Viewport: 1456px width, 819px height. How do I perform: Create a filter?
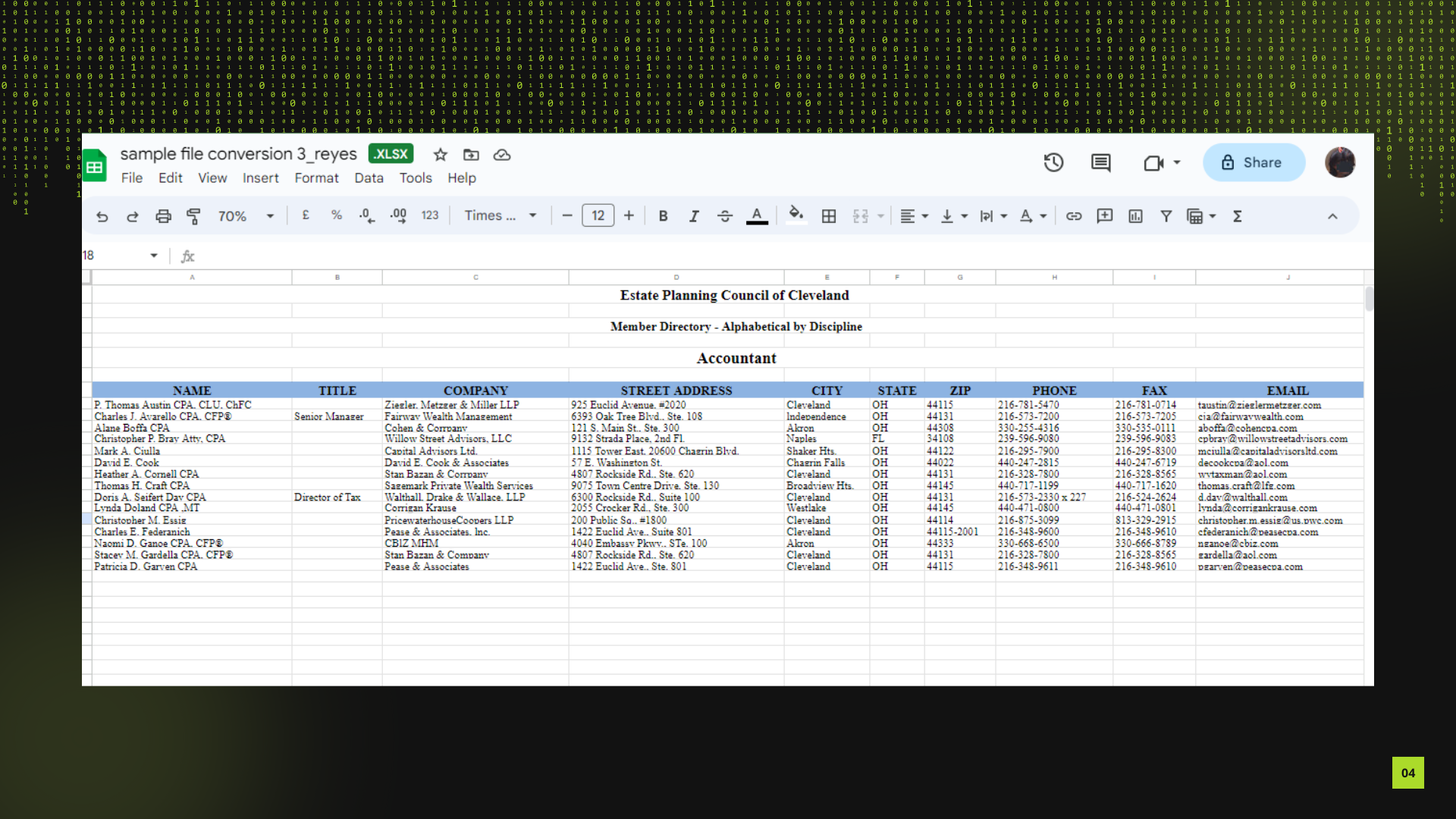click(1166, 216)
